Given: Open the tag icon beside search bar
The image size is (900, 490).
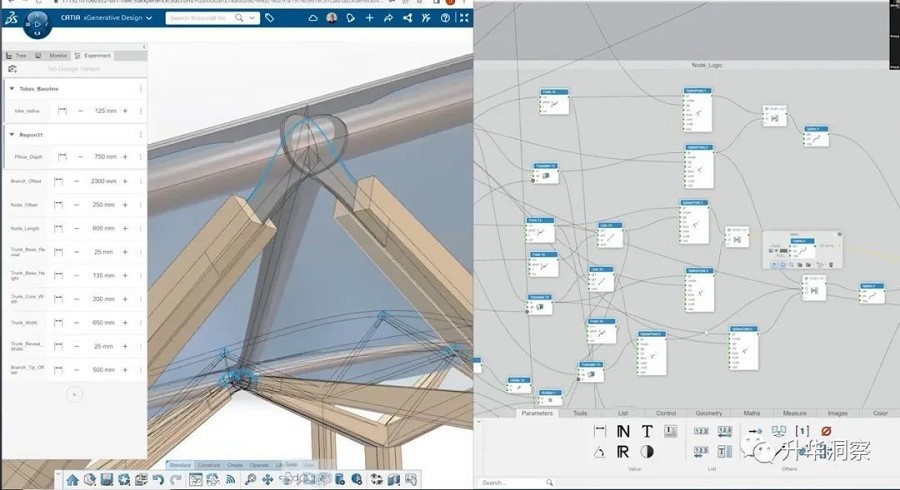Looking at the screenshot, I should pos(270,18).
